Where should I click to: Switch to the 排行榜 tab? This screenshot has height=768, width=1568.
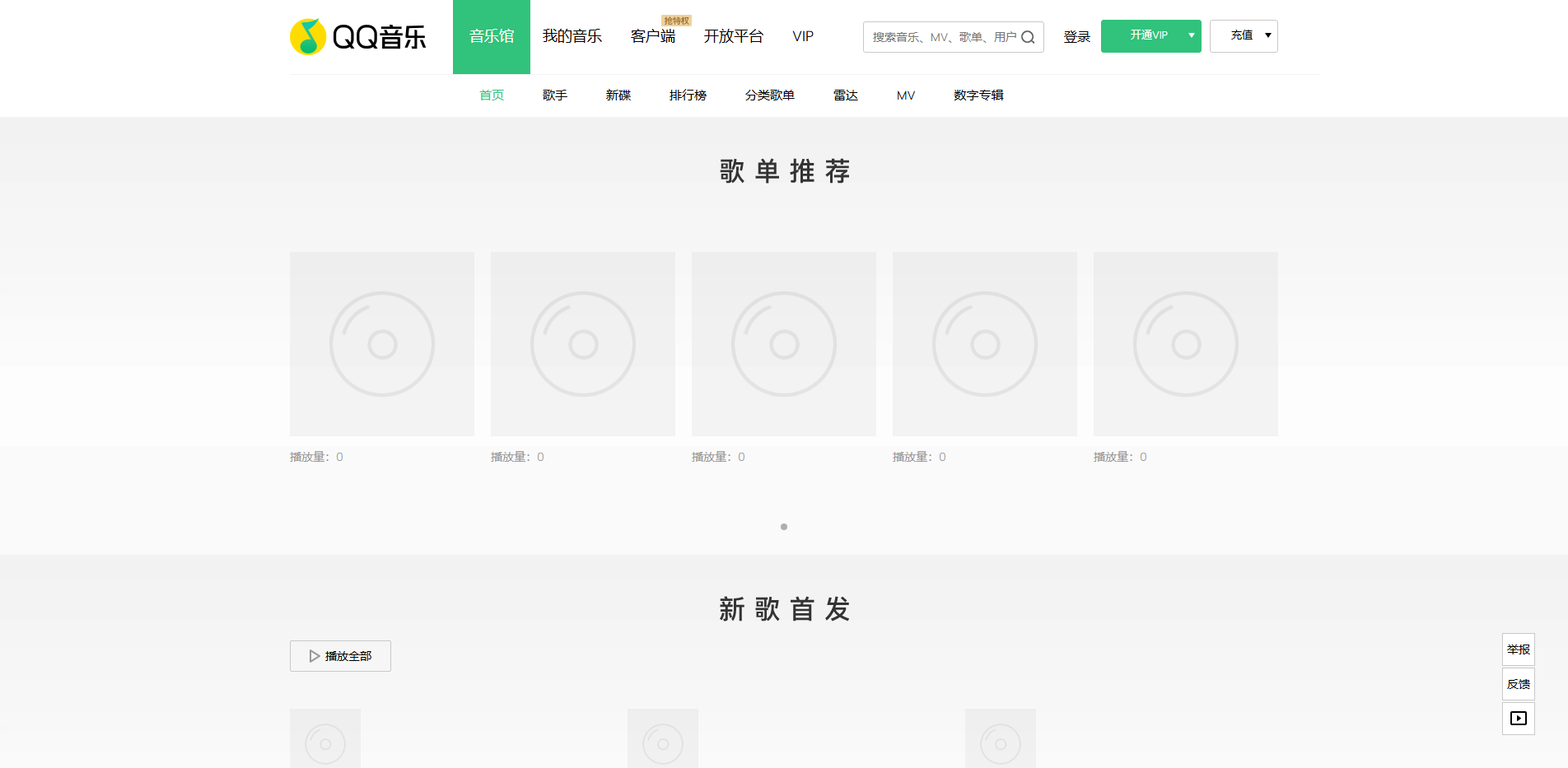click(688, 95)
